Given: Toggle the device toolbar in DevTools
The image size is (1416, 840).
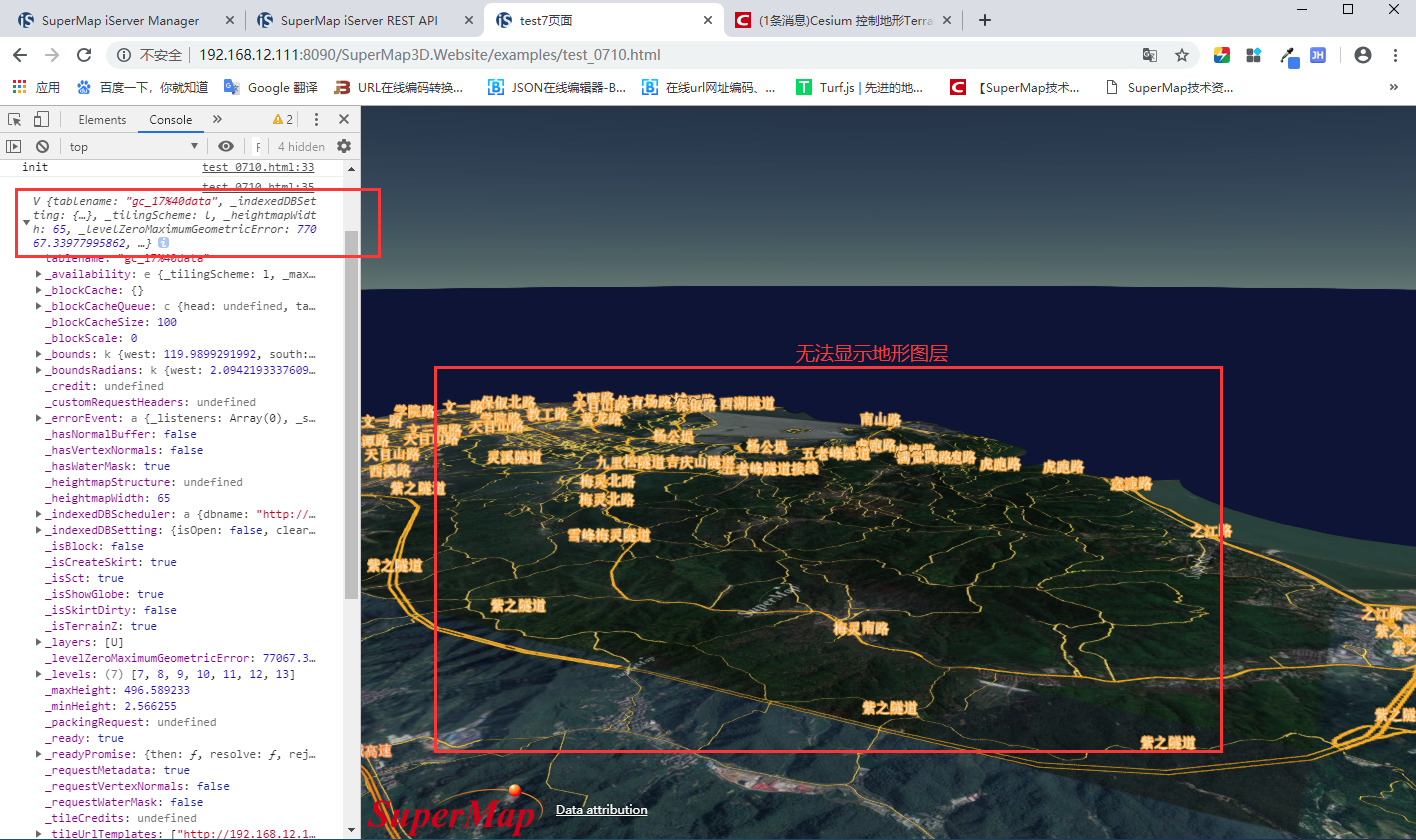Looking at the screenshot, I should (x=41, y=120).
